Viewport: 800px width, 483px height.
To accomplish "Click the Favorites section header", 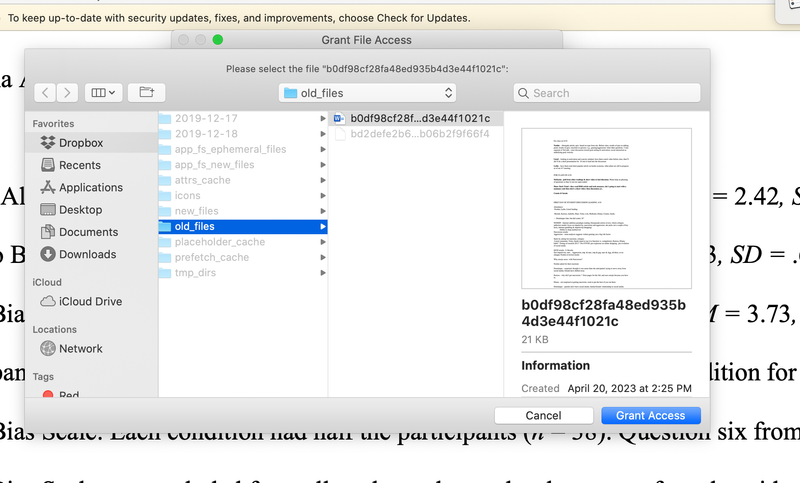I will point(53,123).
